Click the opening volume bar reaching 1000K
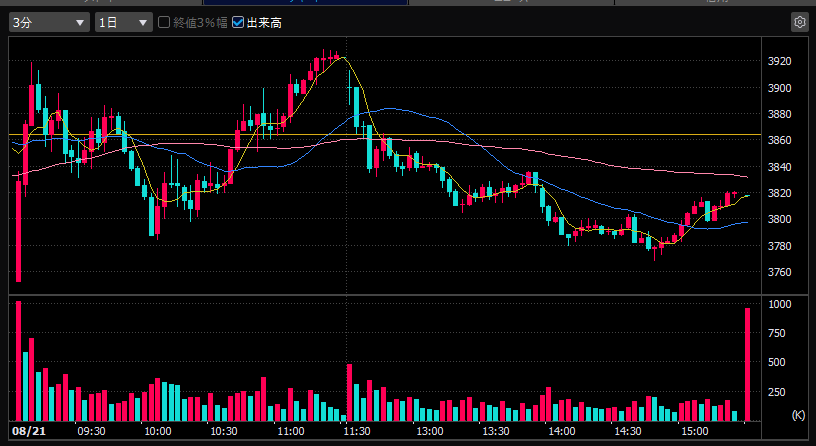The image size is (816, 446). (x=19, y=361)
